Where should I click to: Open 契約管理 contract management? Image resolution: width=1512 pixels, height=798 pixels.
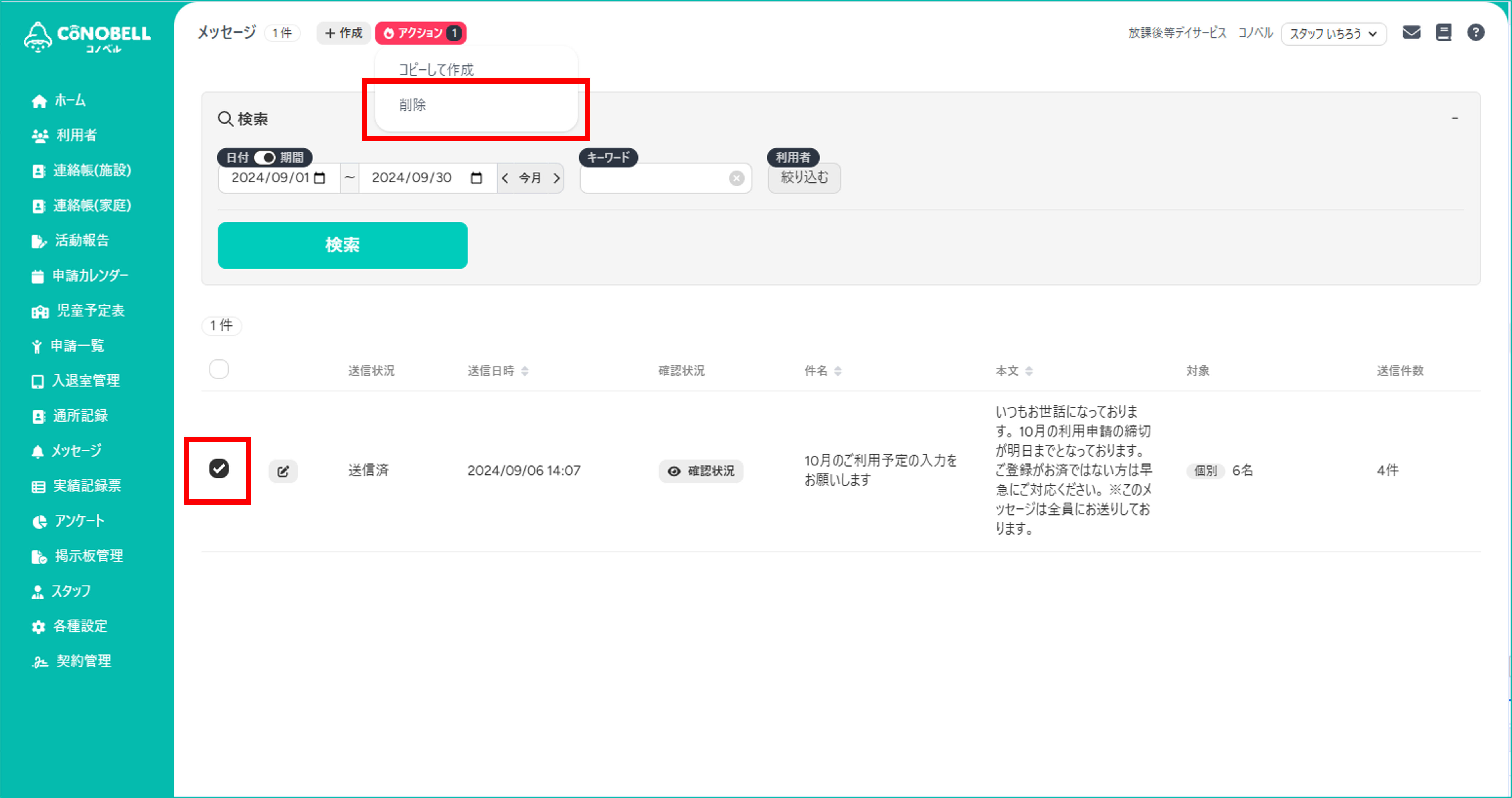coord(72,661)
